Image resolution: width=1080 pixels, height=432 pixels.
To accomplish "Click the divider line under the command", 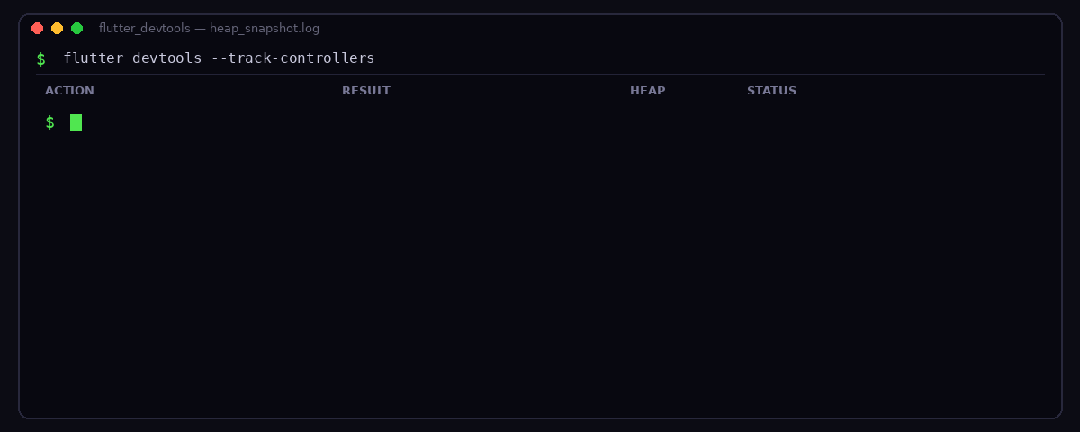I will coord(541,74).
